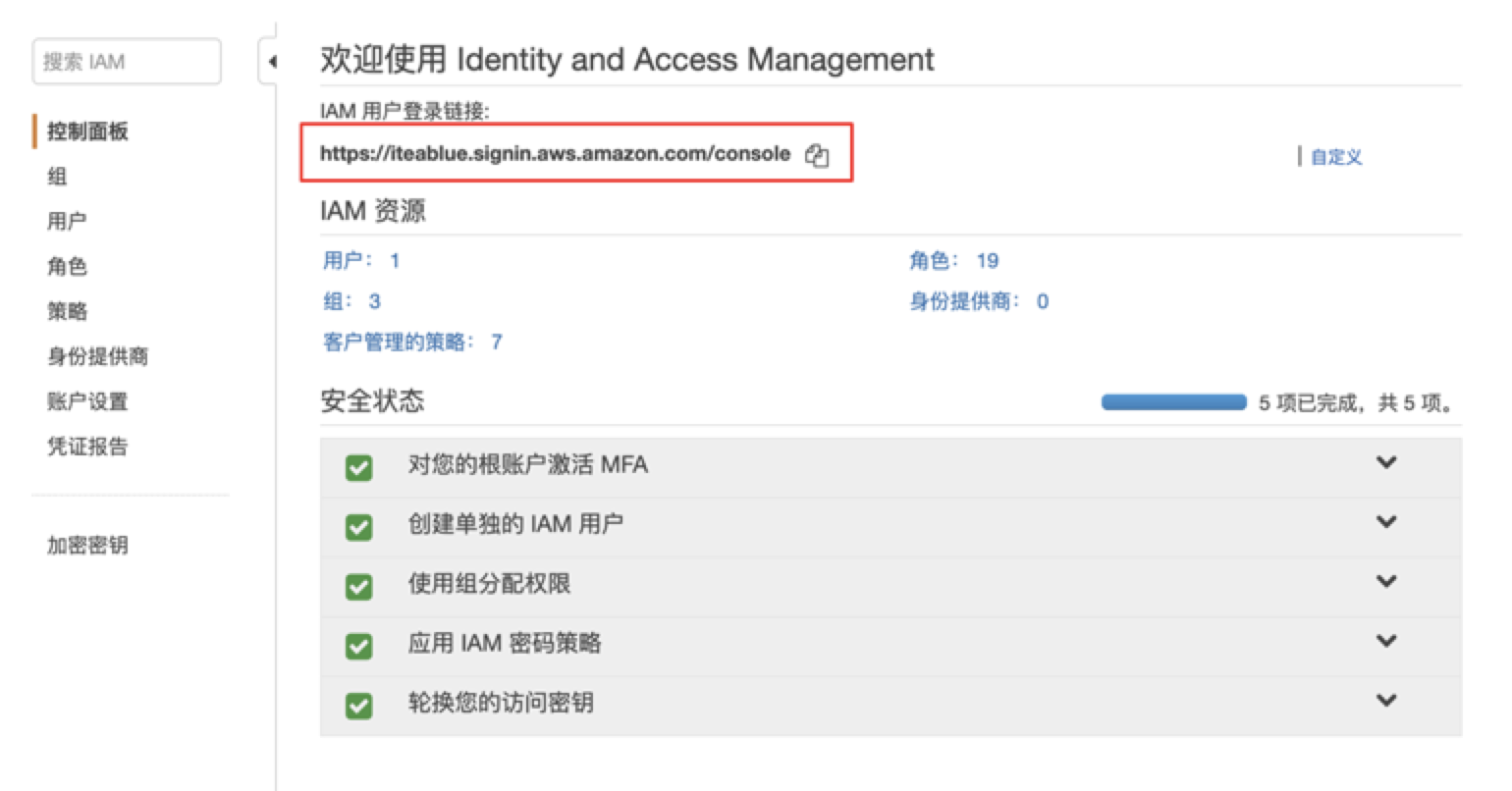This screenshot has height=791, width=1512.
Task: Expand the 轮换您的访问密钥 row chevron
Action: click(1386, 701)
